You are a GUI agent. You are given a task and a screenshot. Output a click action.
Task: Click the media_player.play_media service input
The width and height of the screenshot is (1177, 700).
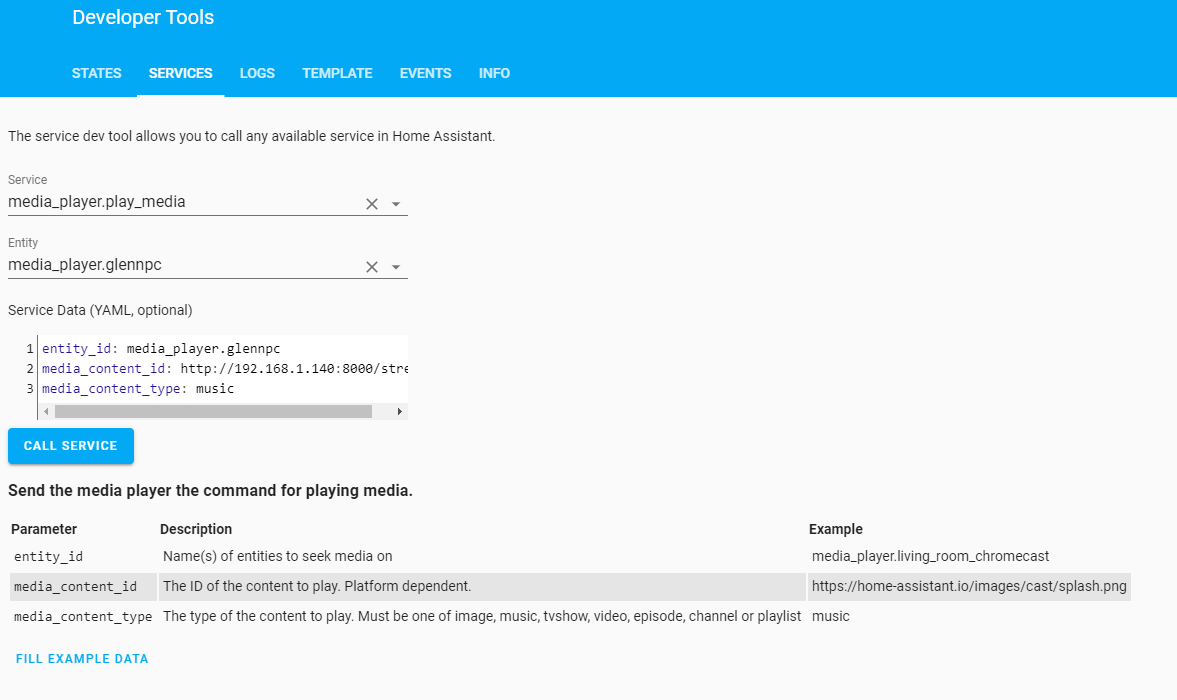(x=180, y=202)
